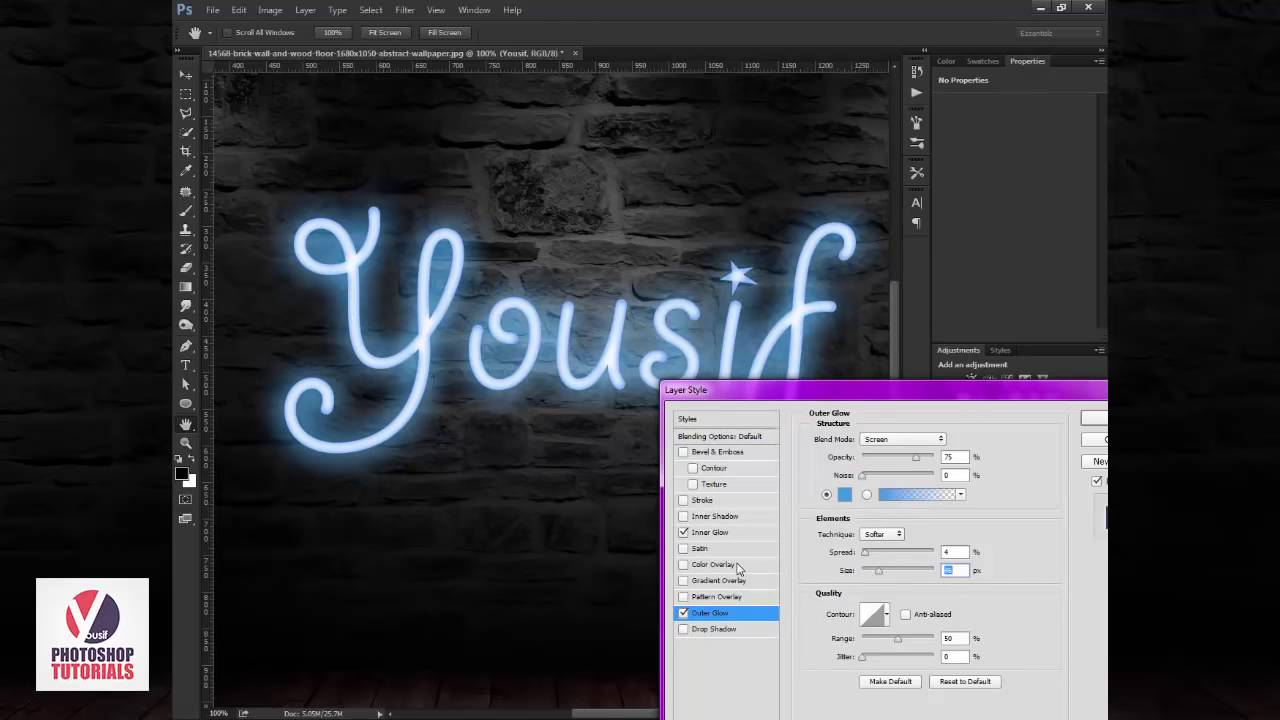Click the Opacity slider track
1280x720 pixels.
coord(897,457)
